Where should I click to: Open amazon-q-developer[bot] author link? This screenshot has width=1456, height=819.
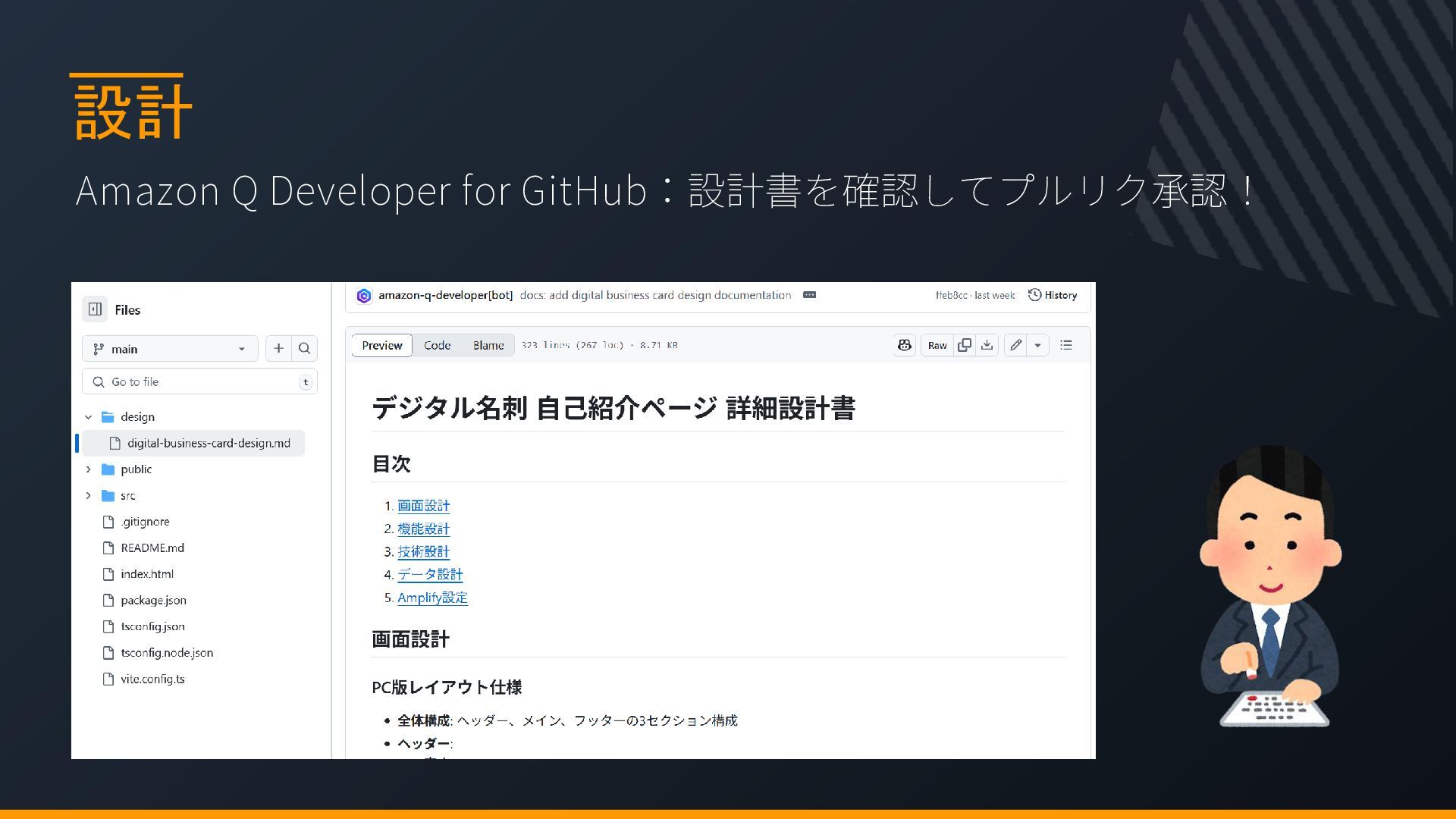click(x=446, y=296)
